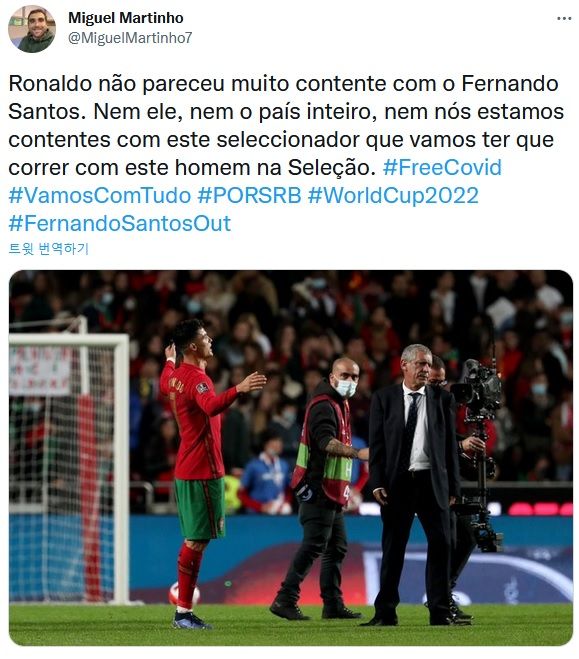The image size is (579, 659).
Task: Click Miguel Martinho's profile avatar
Action: click(x=32, y=29)
